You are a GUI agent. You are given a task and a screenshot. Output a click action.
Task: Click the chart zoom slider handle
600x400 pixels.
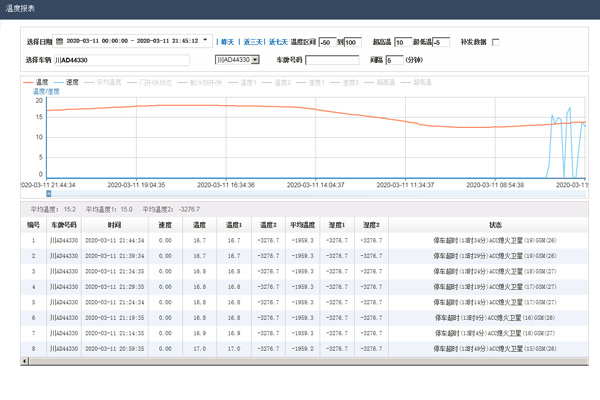point(48,193)
